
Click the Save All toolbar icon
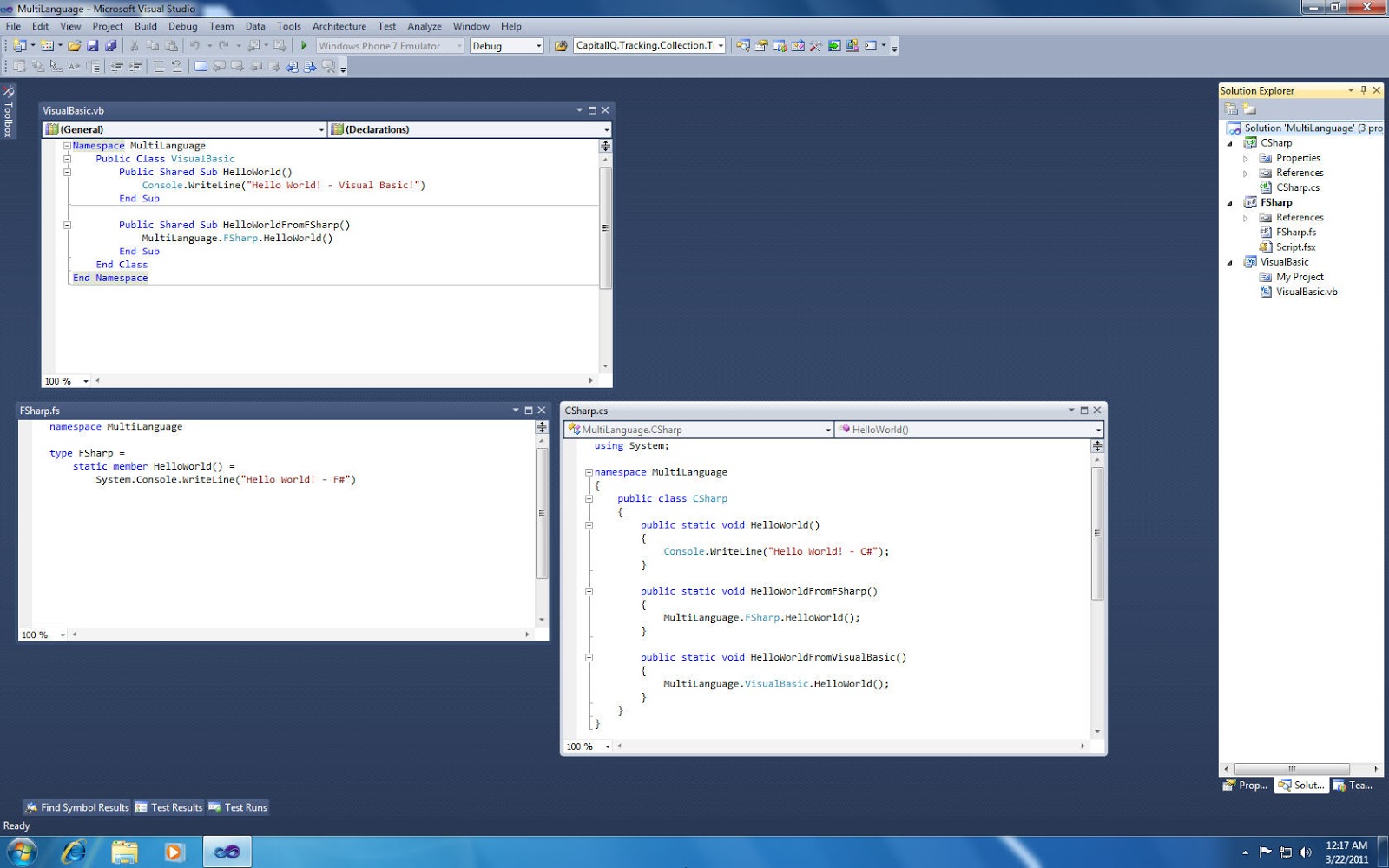pos(110,45)
